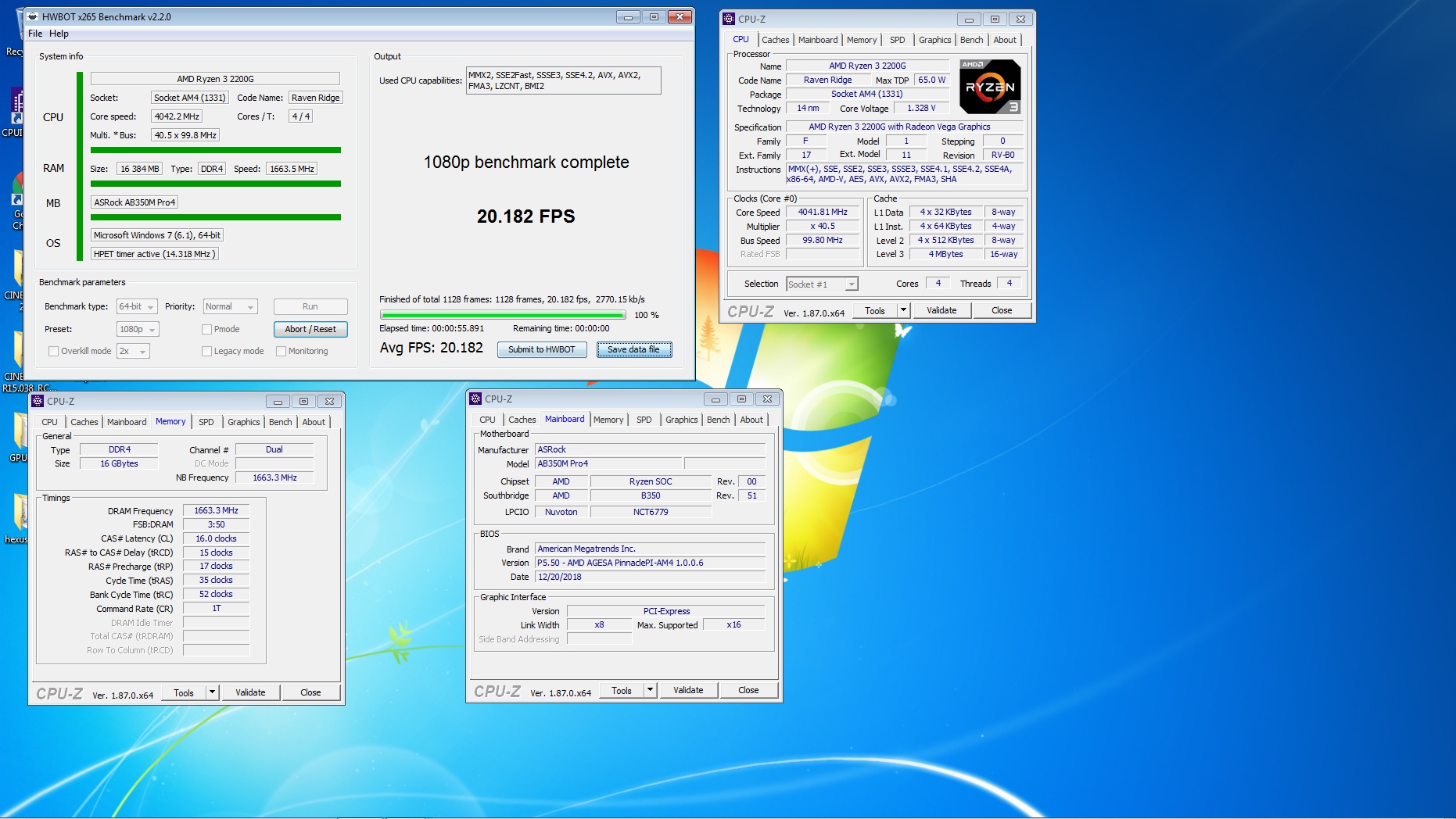
Task: Click the Core Voltage 1.328 V value
Action: point(921,108)
